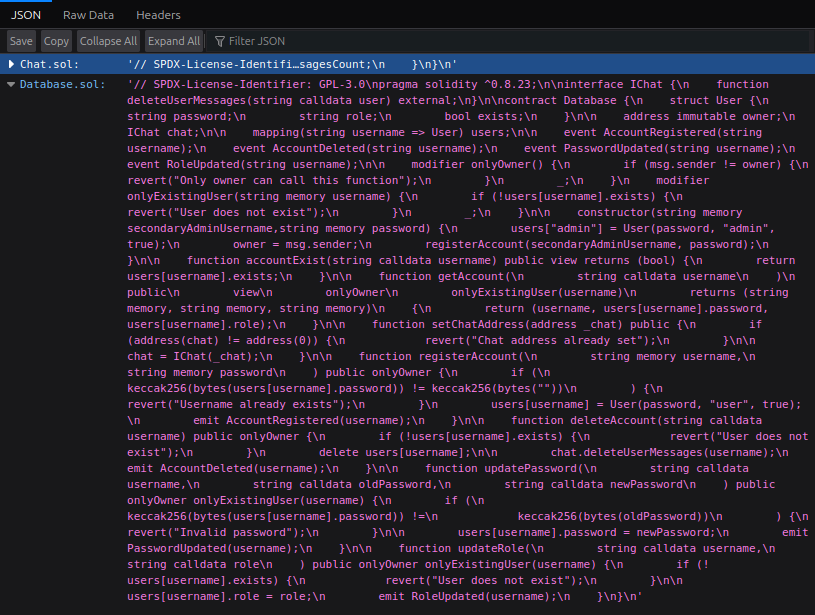Collapse the Database.sol row arrow

tap(10, 85)
